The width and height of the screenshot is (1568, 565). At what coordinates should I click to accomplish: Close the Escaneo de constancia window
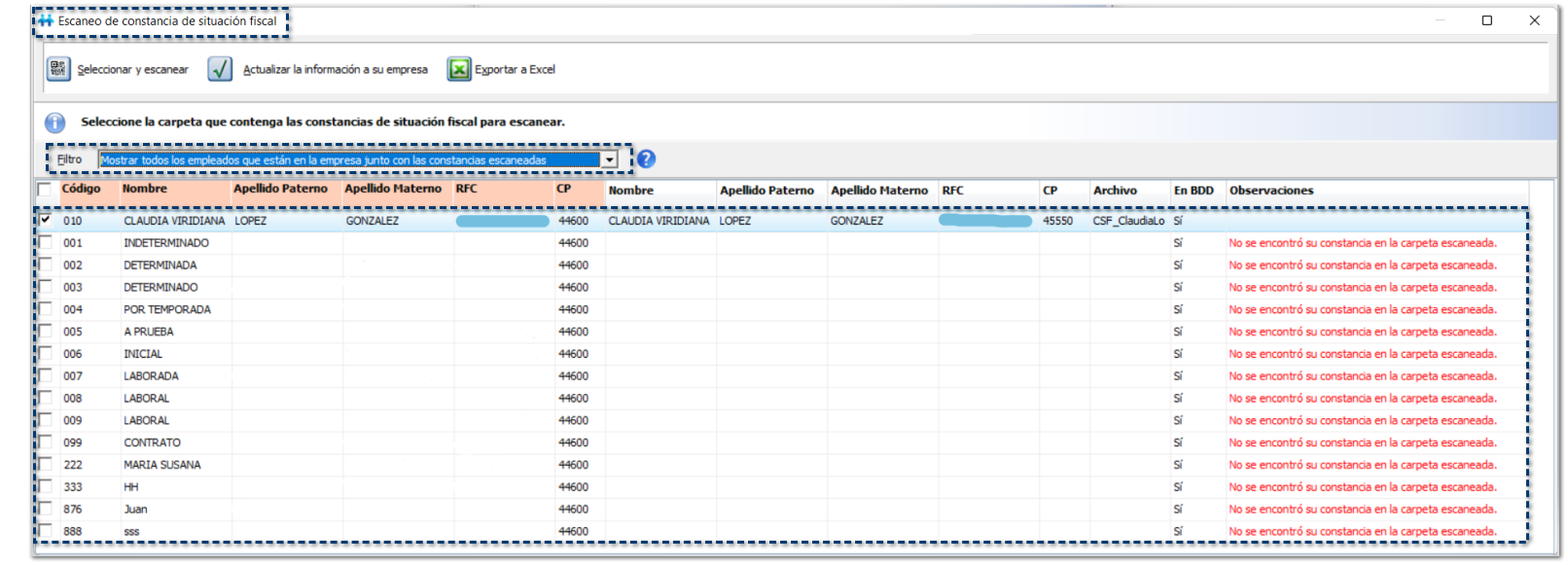point(1534,20)
